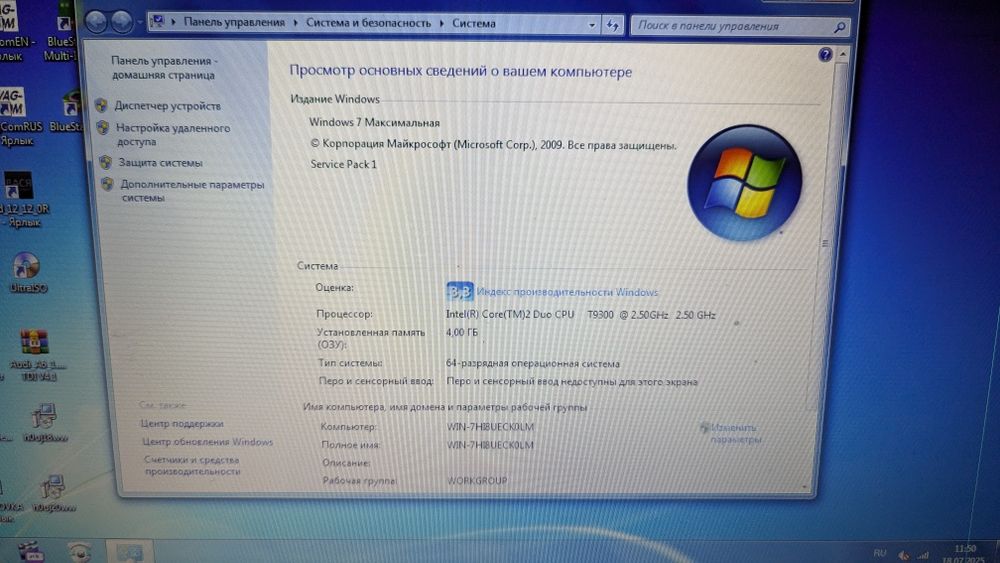The width and height of the screenshot is (1000, 563).
Task: Open 'Защита системы' link
Action: click(x=160, y=163)
